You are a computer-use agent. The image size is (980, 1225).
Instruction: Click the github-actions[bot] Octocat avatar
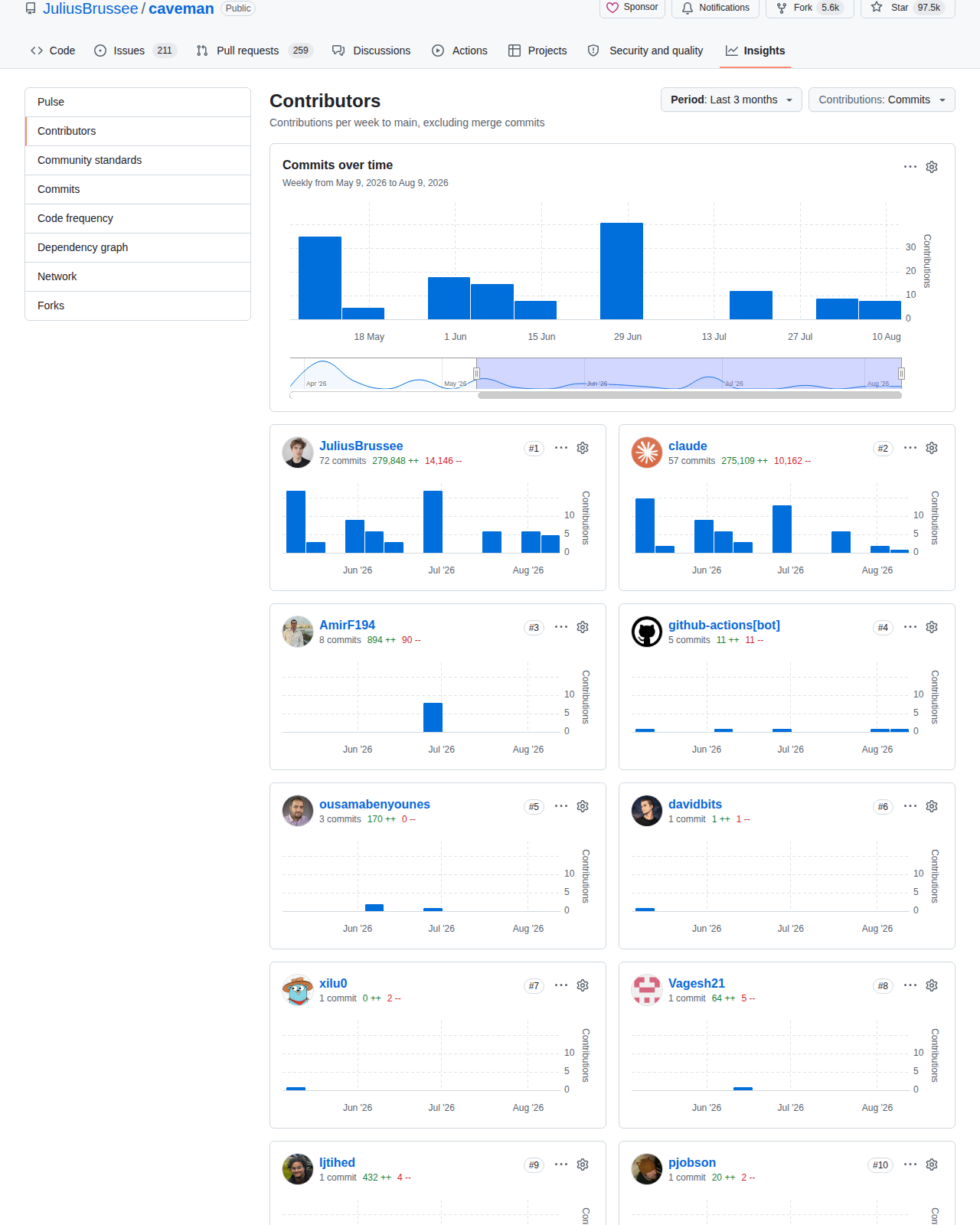click(x=647, y=632)
